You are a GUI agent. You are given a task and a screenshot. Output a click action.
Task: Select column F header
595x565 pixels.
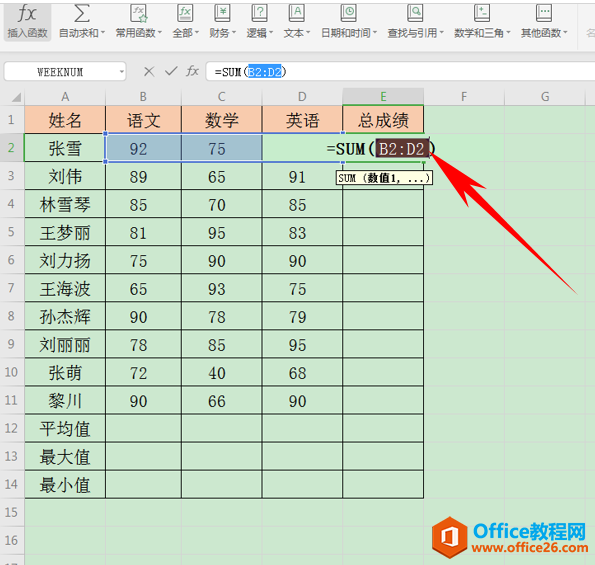click(464, 97)
